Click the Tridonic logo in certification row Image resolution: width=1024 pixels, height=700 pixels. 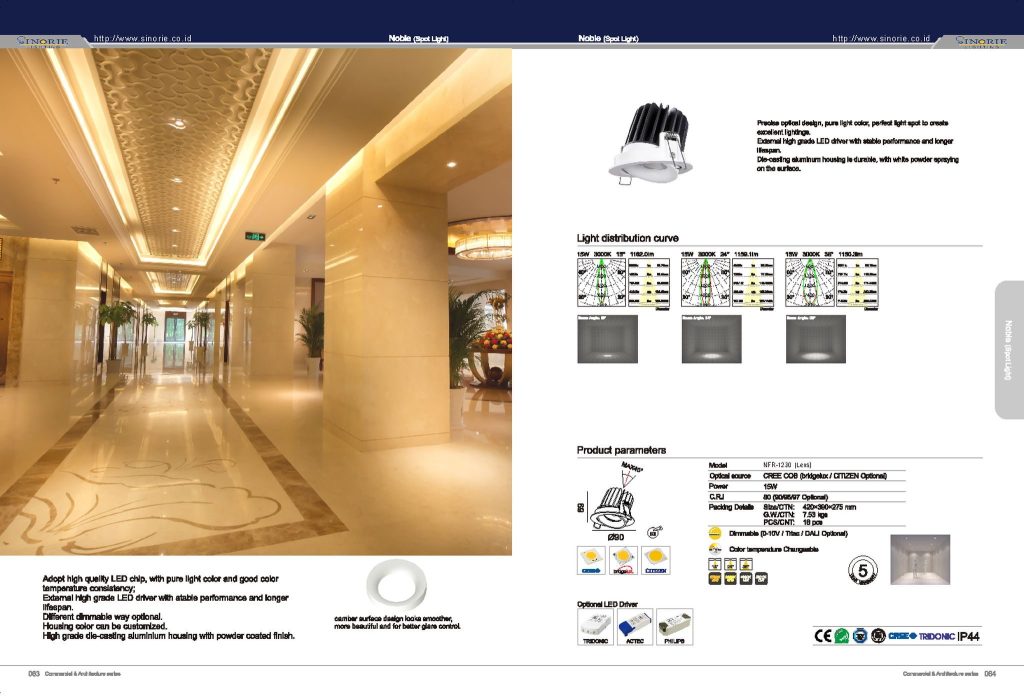click(935, 635)
